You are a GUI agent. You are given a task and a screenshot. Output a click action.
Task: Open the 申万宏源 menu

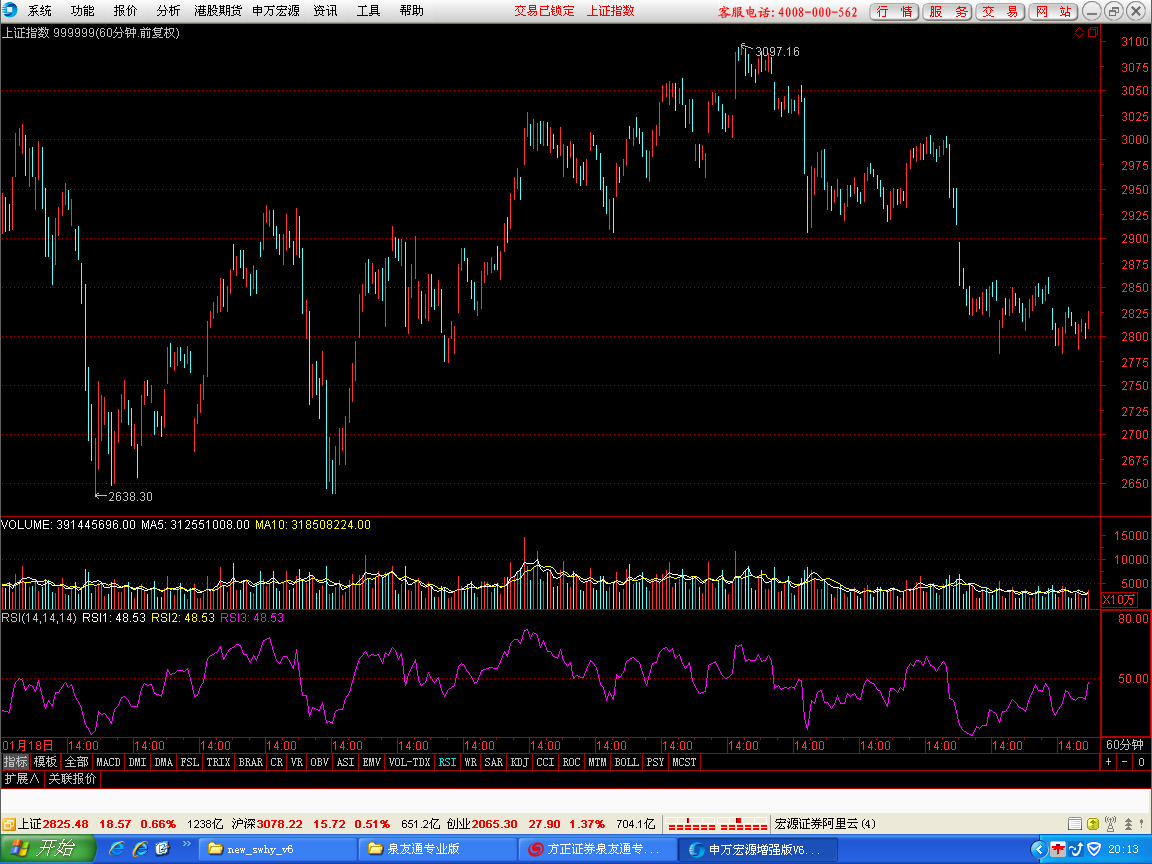276,11
